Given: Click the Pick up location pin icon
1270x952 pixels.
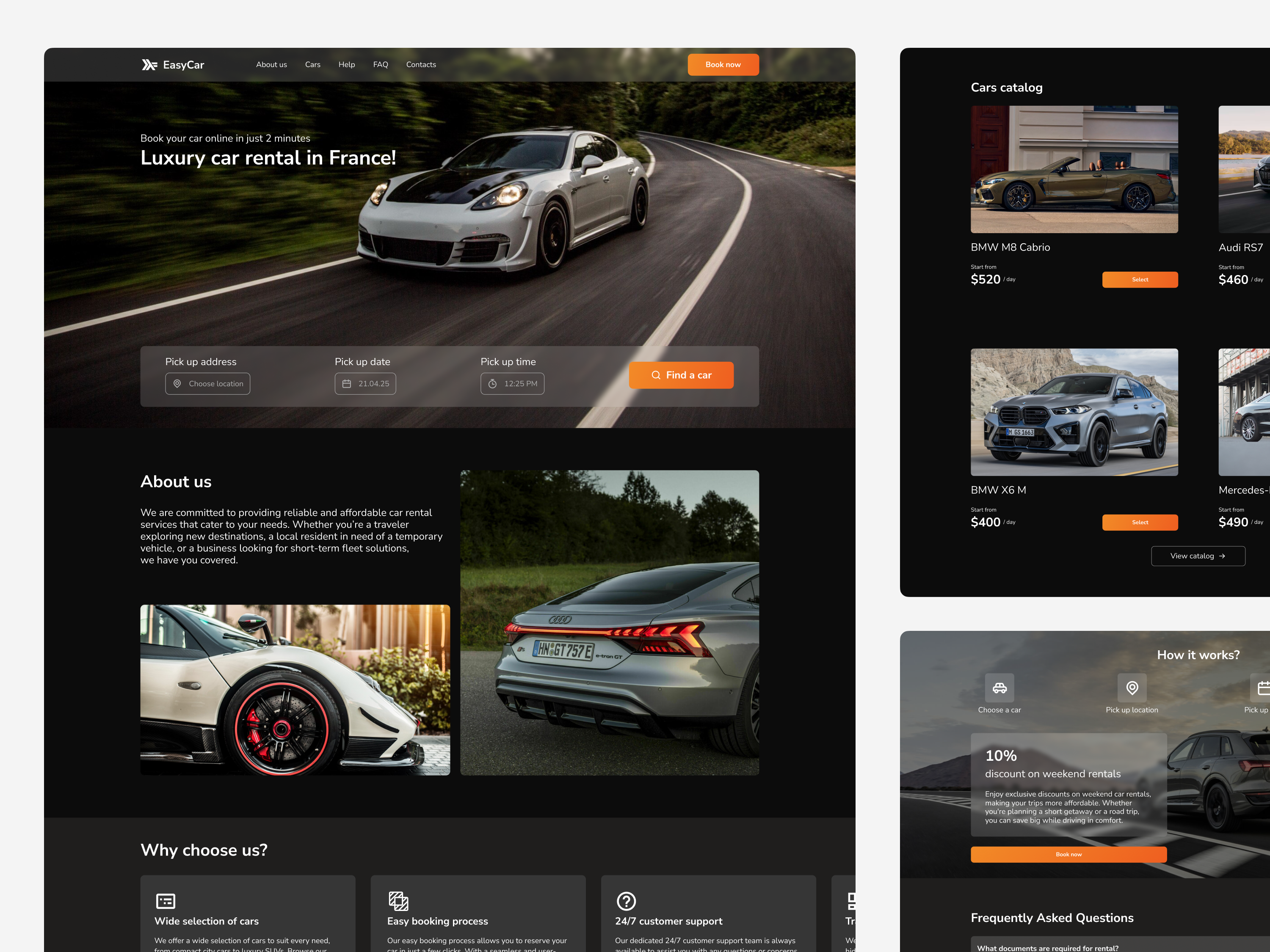Looking at the screenshot, I should coord(1132,688).
